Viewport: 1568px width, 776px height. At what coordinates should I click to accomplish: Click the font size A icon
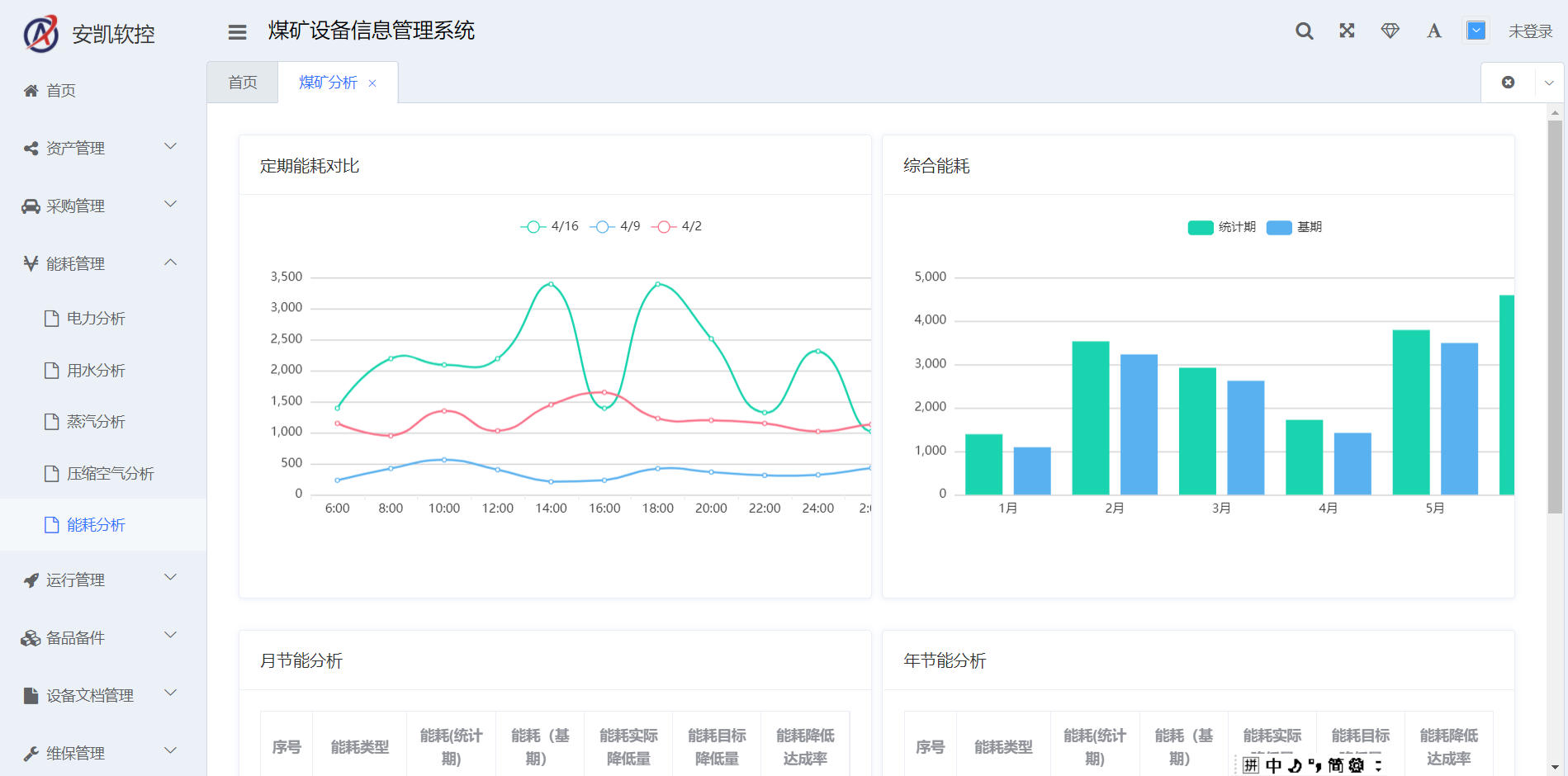click(x=1434, y=31)
